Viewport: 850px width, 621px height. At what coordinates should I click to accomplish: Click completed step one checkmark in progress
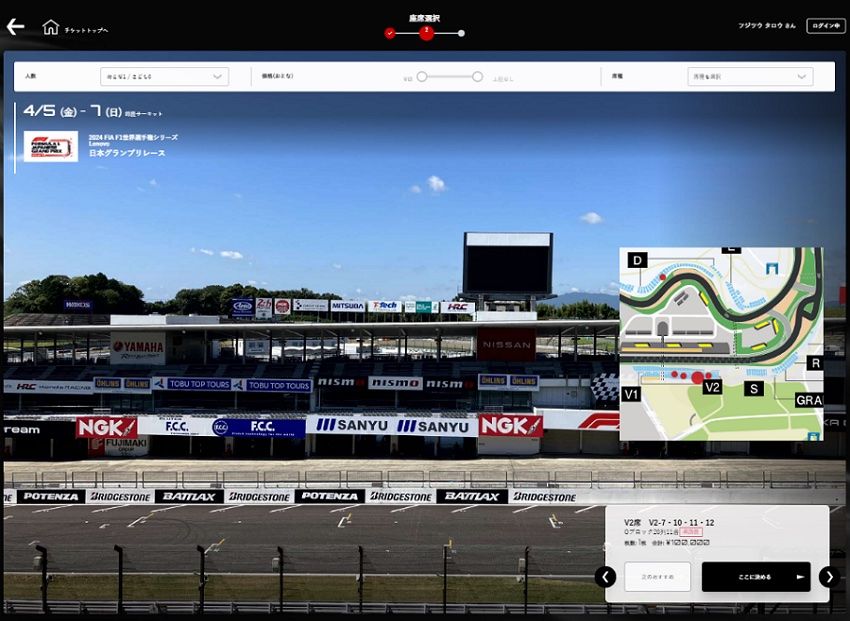click(x=390, y=34)
